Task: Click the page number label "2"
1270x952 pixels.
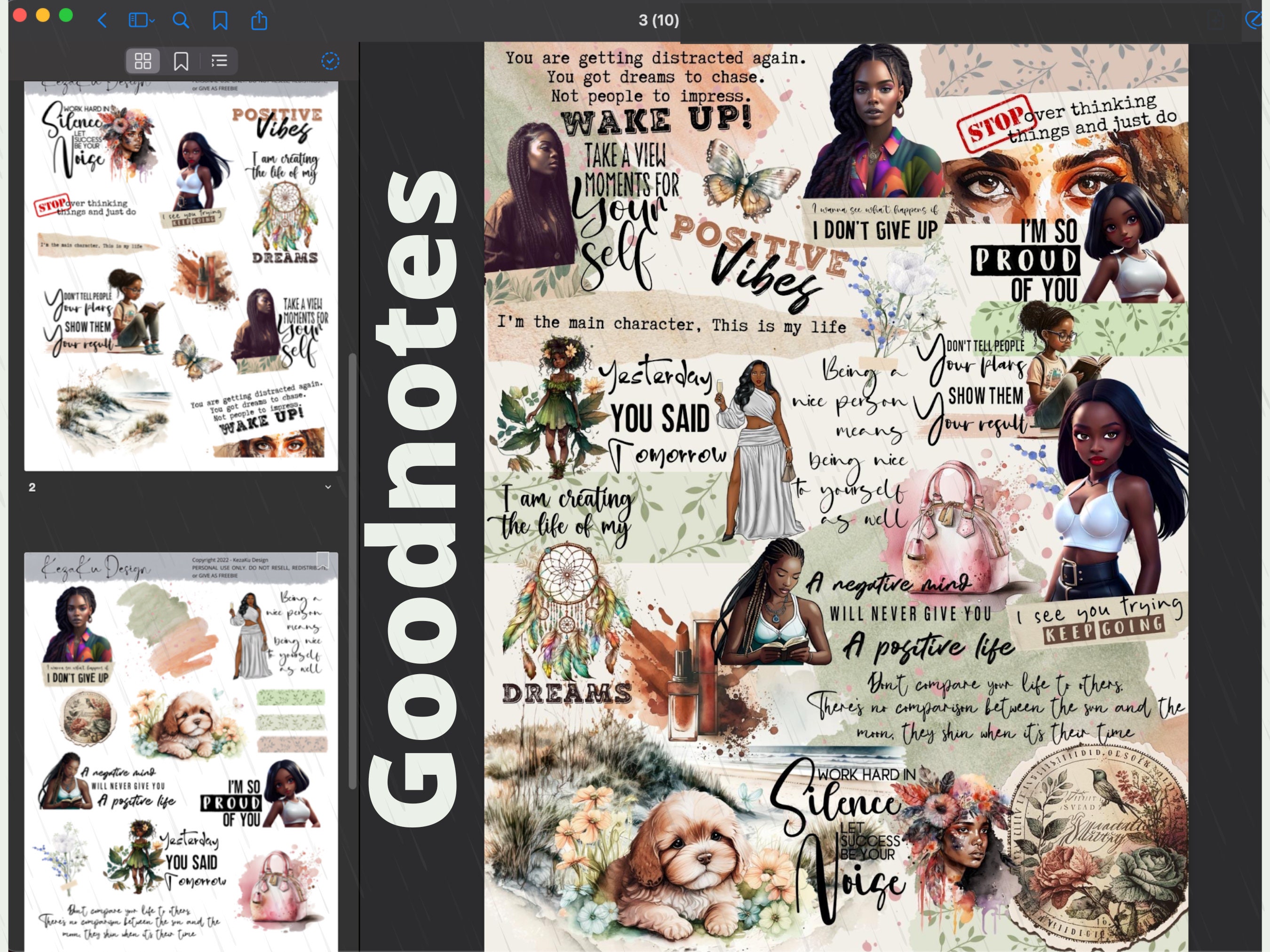Action: coord(32,487)
